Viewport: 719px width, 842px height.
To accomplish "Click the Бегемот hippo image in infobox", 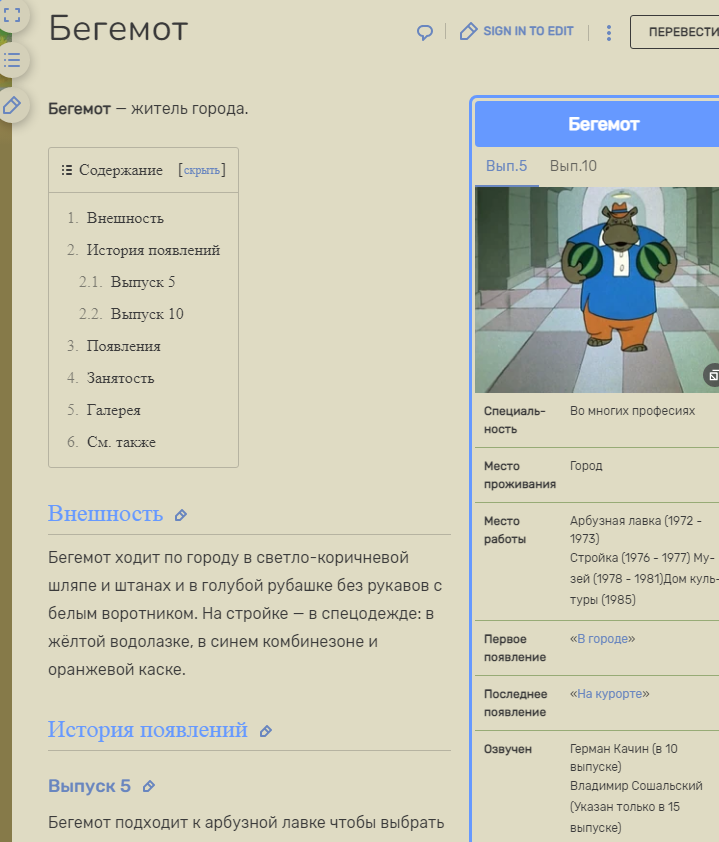I will (597, 290).
